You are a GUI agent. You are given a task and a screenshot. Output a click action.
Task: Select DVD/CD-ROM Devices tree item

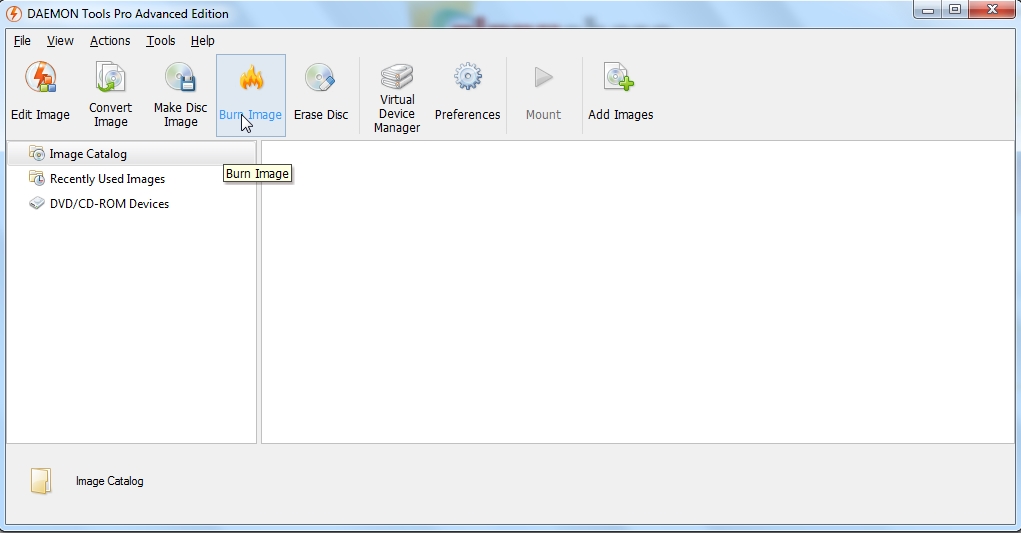pyautogui.click(x=132, y=203)
